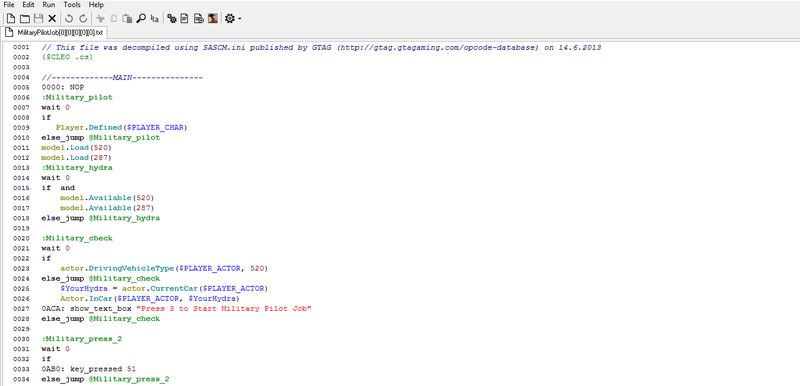Screen dimensions: 800x386
Task: Open Replace with the 'b-a' icon
Action: point(155,18)
